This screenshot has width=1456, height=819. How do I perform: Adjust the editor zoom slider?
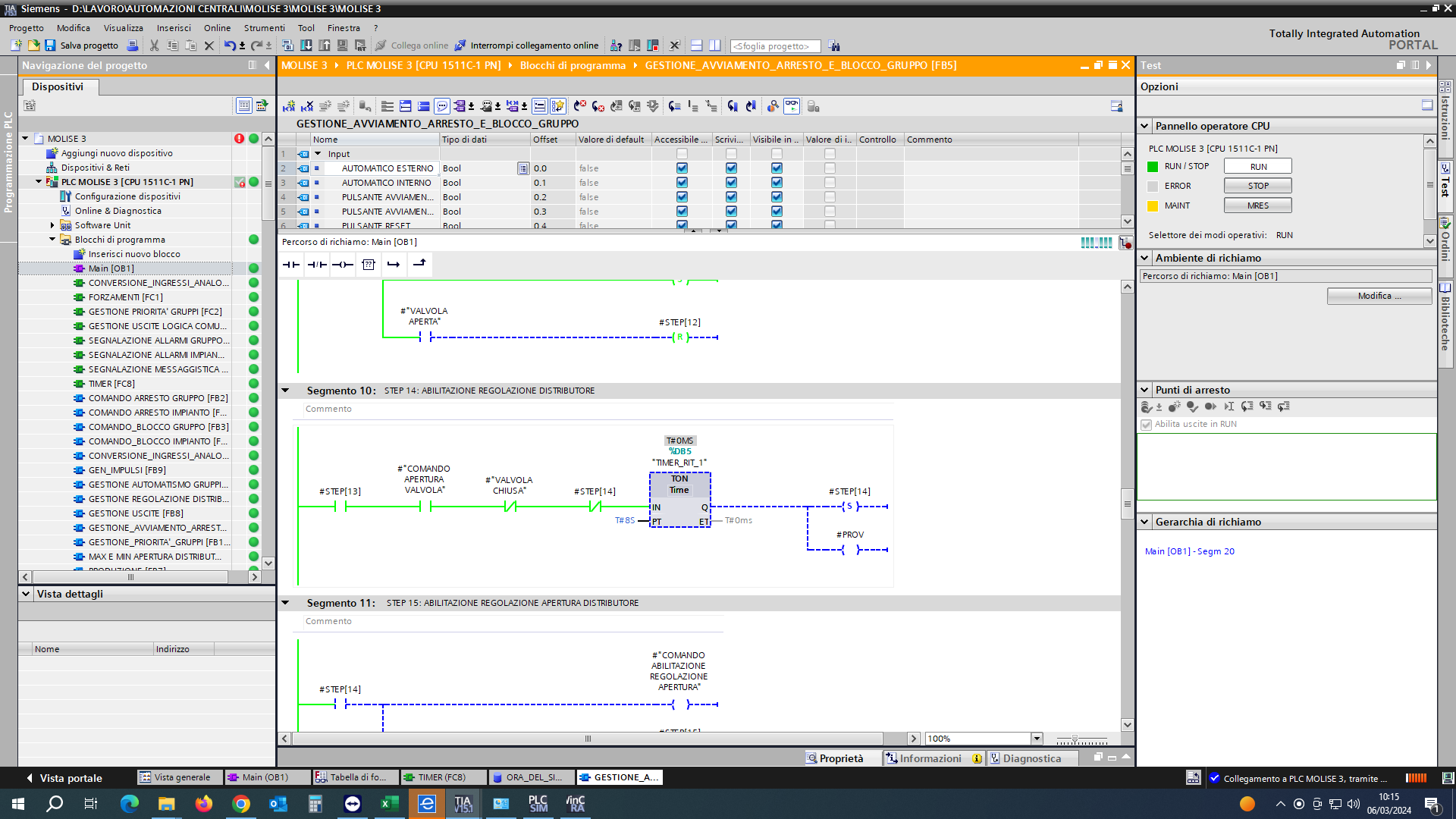pyautogui.click(x=1075, y=739)
